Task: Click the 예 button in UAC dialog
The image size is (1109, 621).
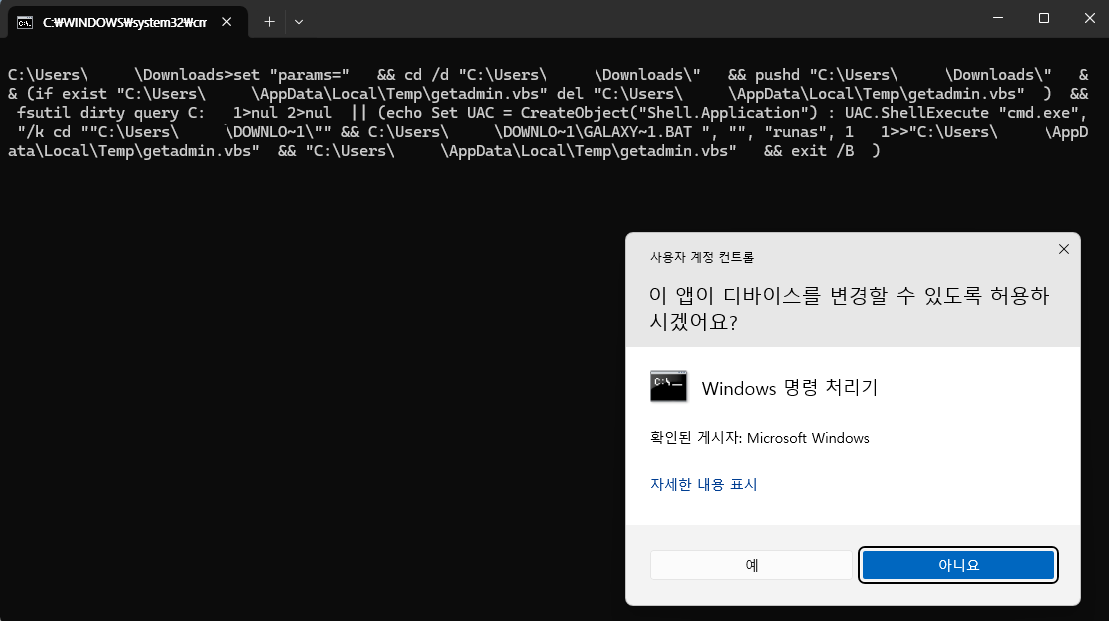Action: (x=751, y=565)
